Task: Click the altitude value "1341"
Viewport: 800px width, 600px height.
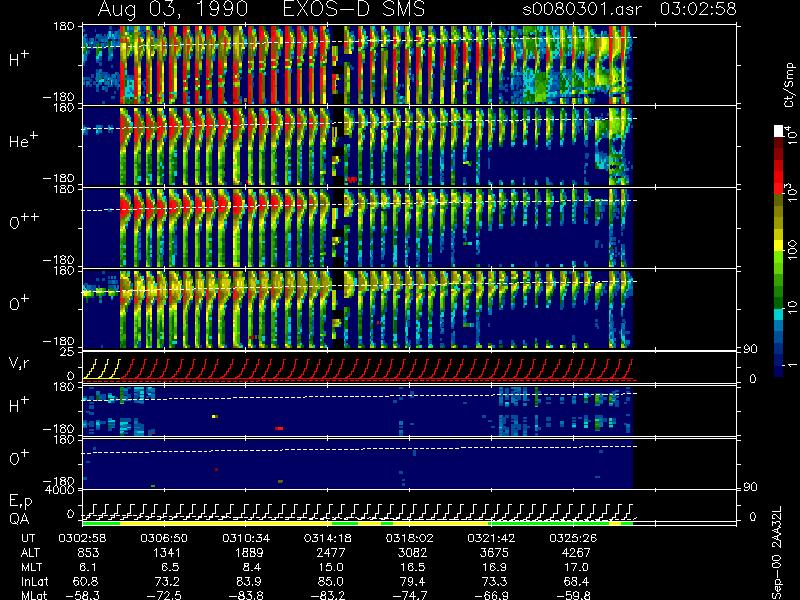Action: pos(167,553)
